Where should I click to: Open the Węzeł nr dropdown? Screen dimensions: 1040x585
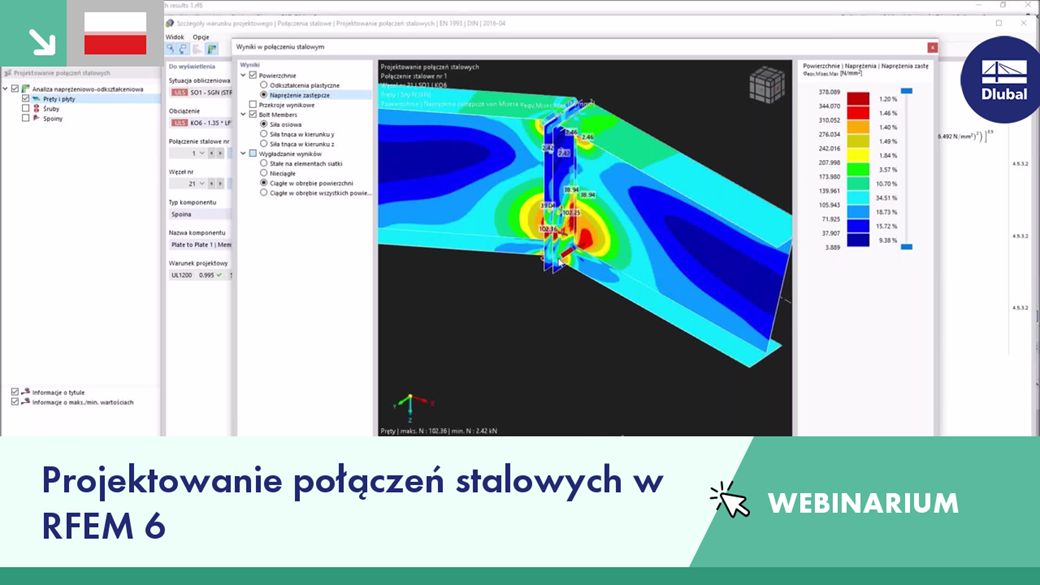(202, 184)
